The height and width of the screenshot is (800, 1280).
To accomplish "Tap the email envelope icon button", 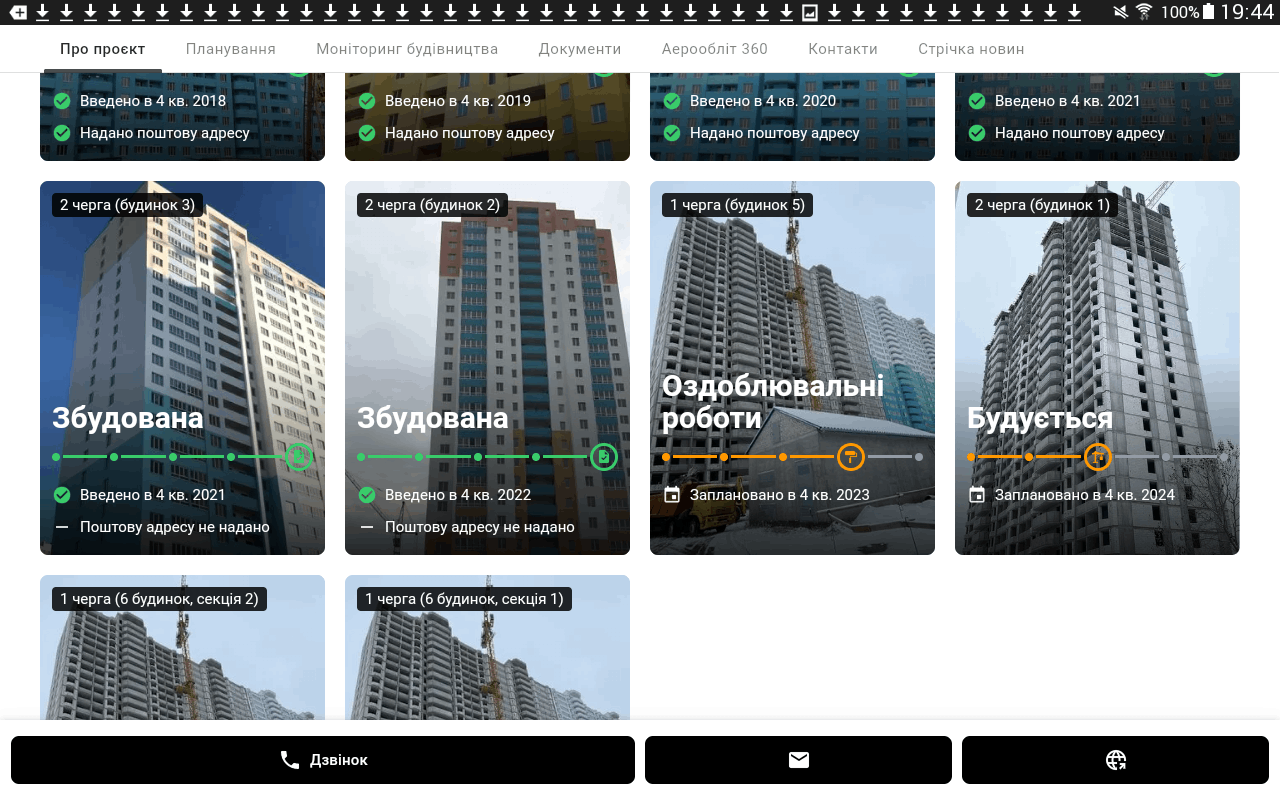I will tap(798, 760).
